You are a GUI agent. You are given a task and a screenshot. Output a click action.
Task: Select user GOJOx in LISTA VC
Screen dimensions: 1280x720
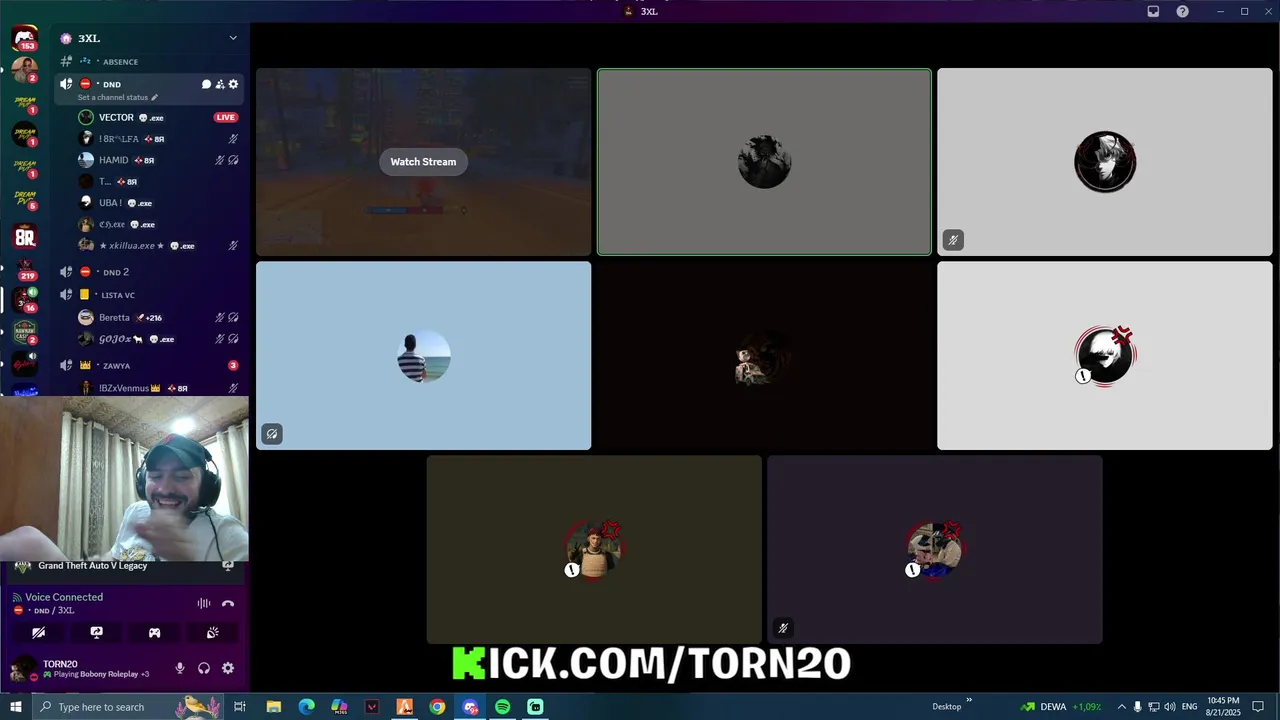[158, 339]
